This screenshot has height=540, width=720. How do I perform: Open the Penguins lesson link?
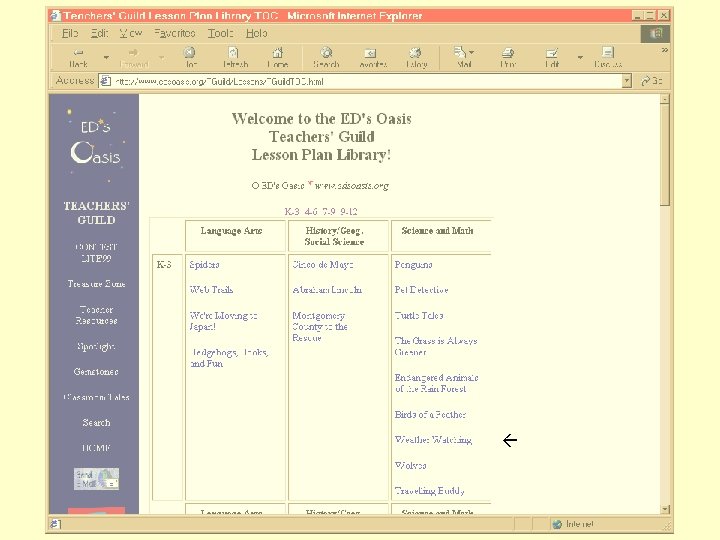click(x=413, y=264)
